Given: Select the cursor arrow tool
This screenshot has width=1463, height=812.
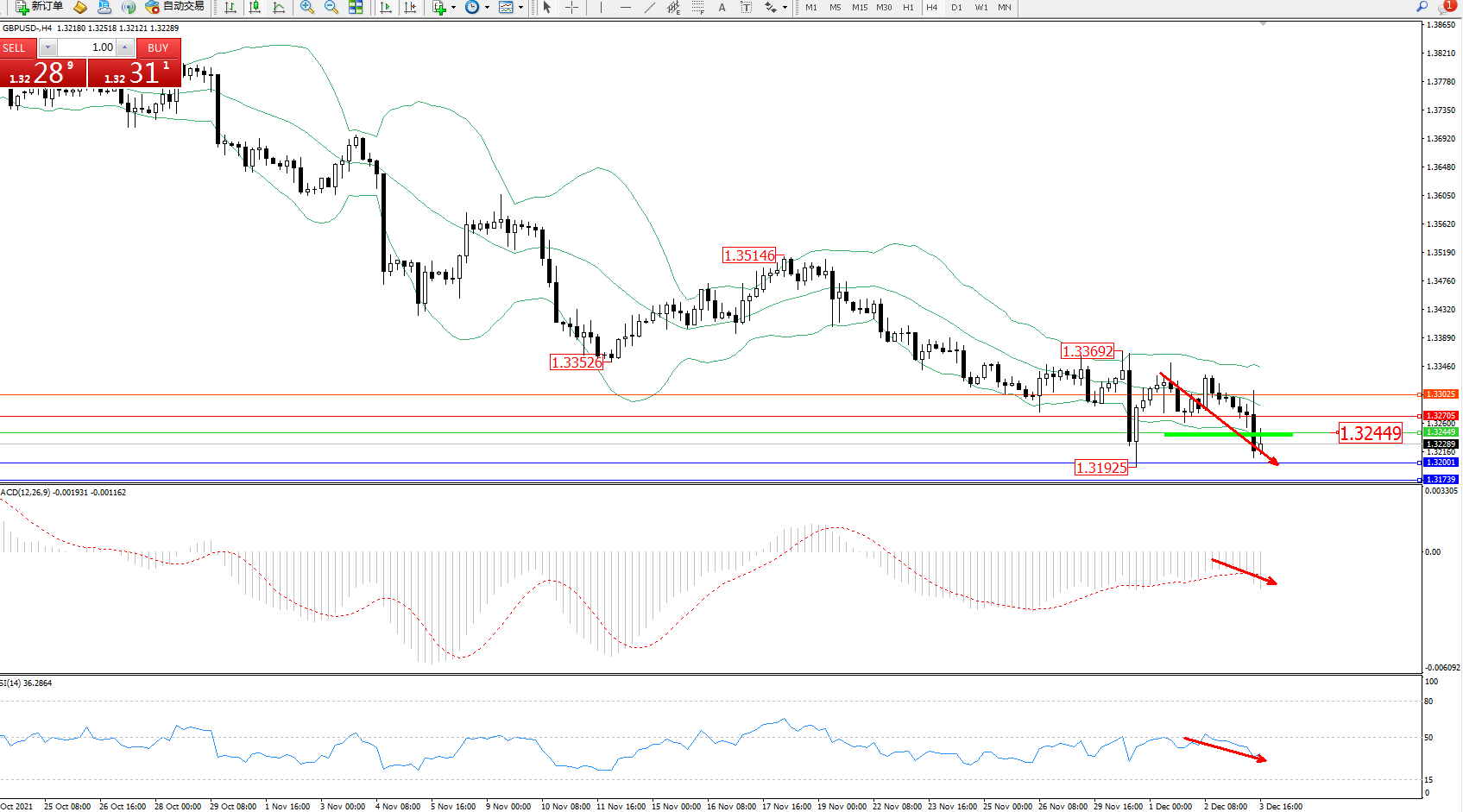Looking at the screenshot, I should [546, 7].
